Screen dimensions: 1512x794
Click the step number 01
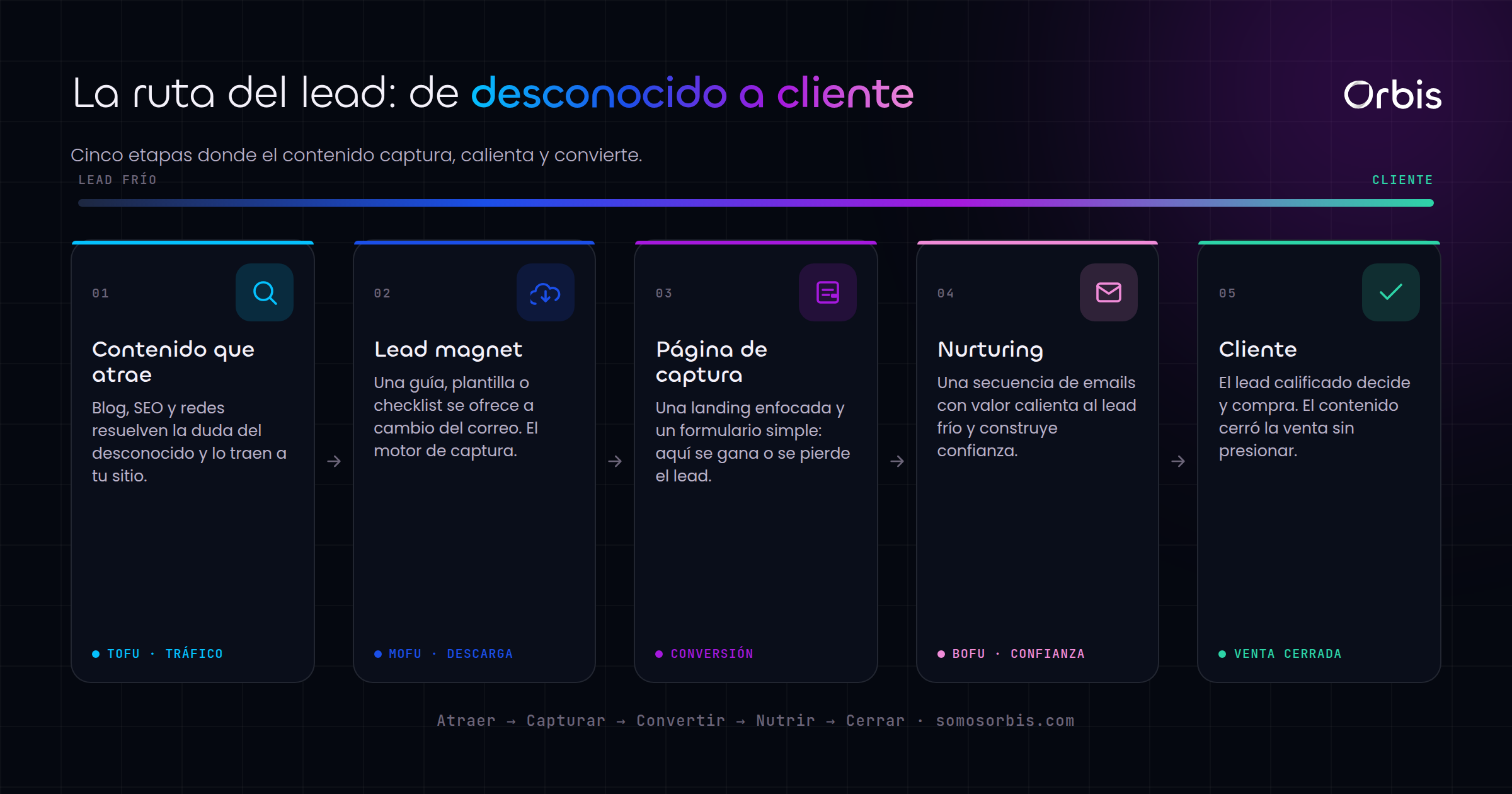coord(101,293)
